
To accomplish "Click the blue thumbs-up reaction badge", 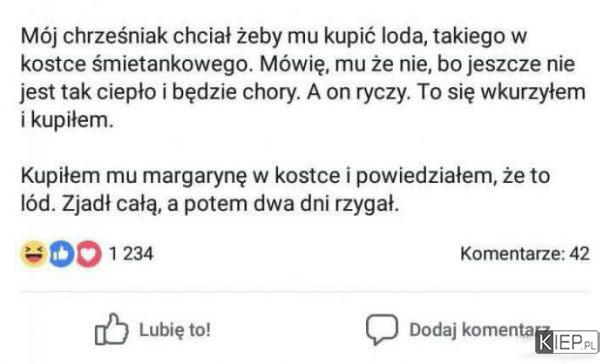I will tap(61, 254).
